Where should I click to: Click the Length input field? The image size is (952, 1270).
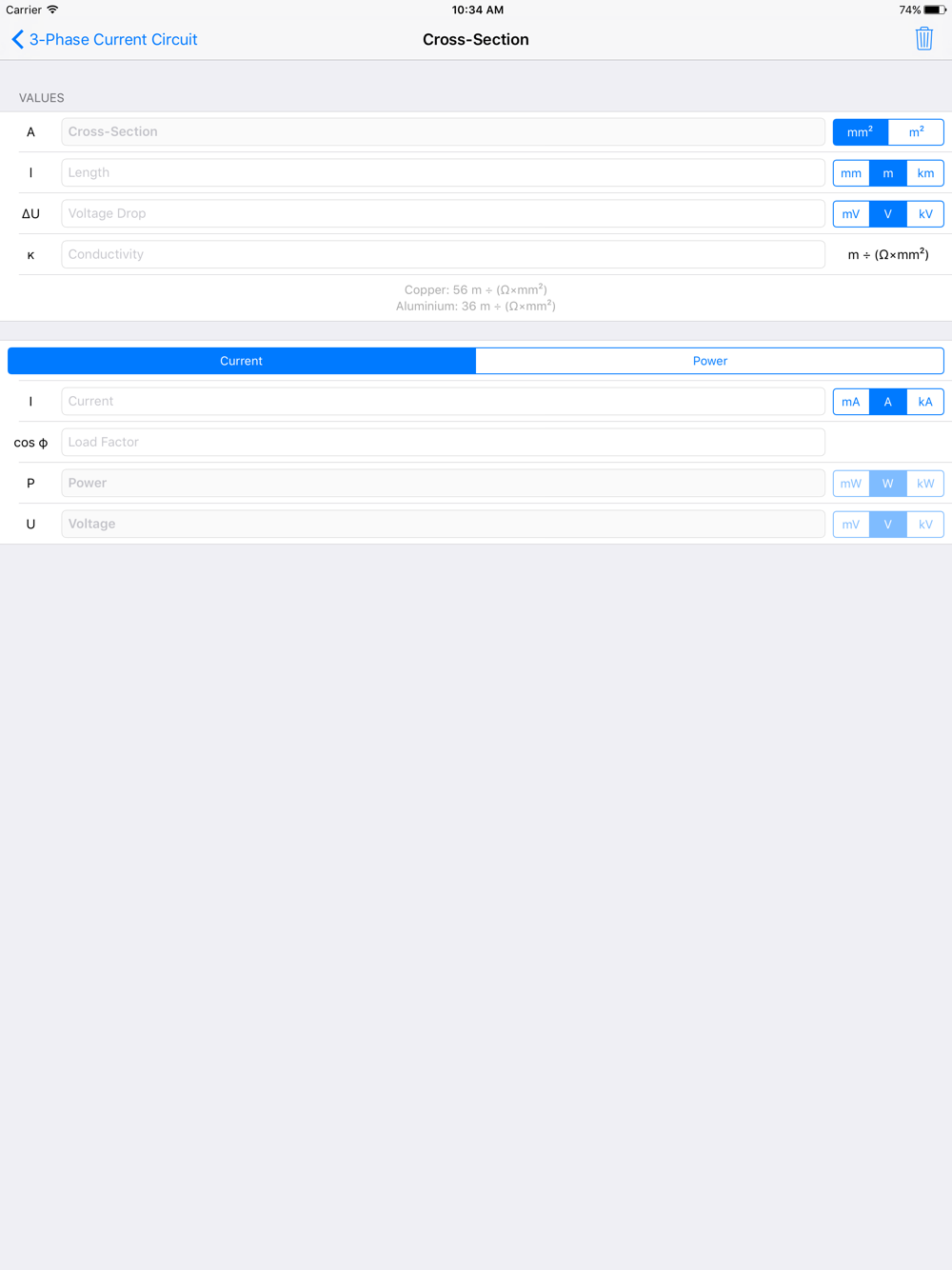443,173
